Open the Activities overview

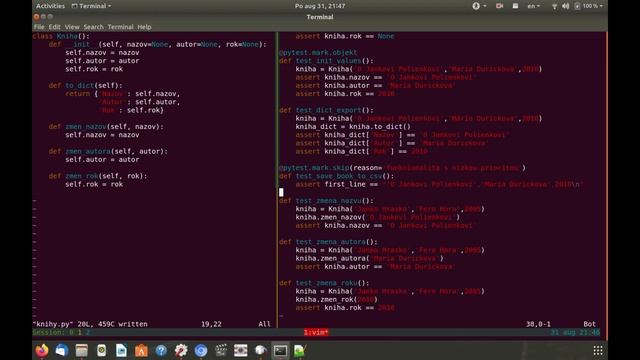click(x=50, y=6)
